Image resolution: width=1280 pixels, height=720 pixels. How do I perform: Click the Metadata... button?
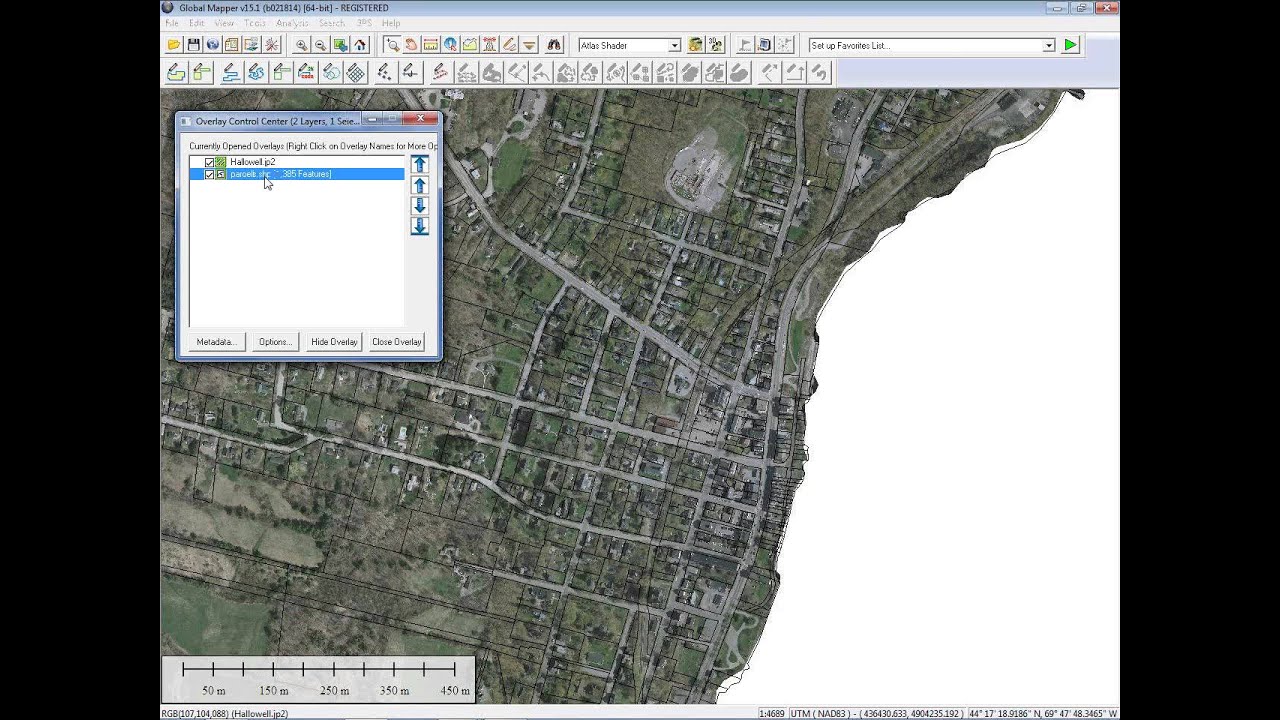click(x=216, y=342)
